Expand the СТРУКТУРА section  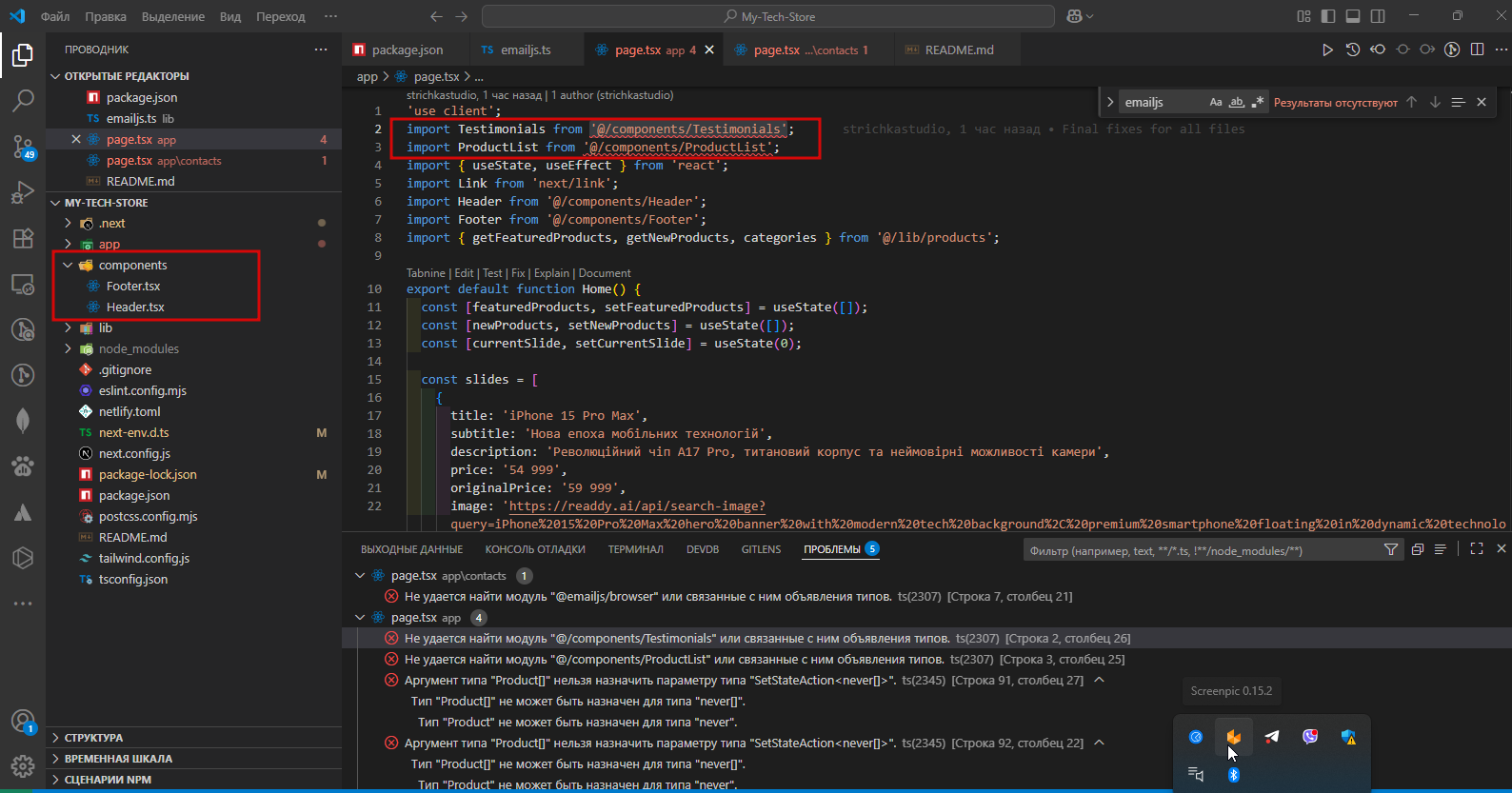pyautogui.click(x=93, y=738)
